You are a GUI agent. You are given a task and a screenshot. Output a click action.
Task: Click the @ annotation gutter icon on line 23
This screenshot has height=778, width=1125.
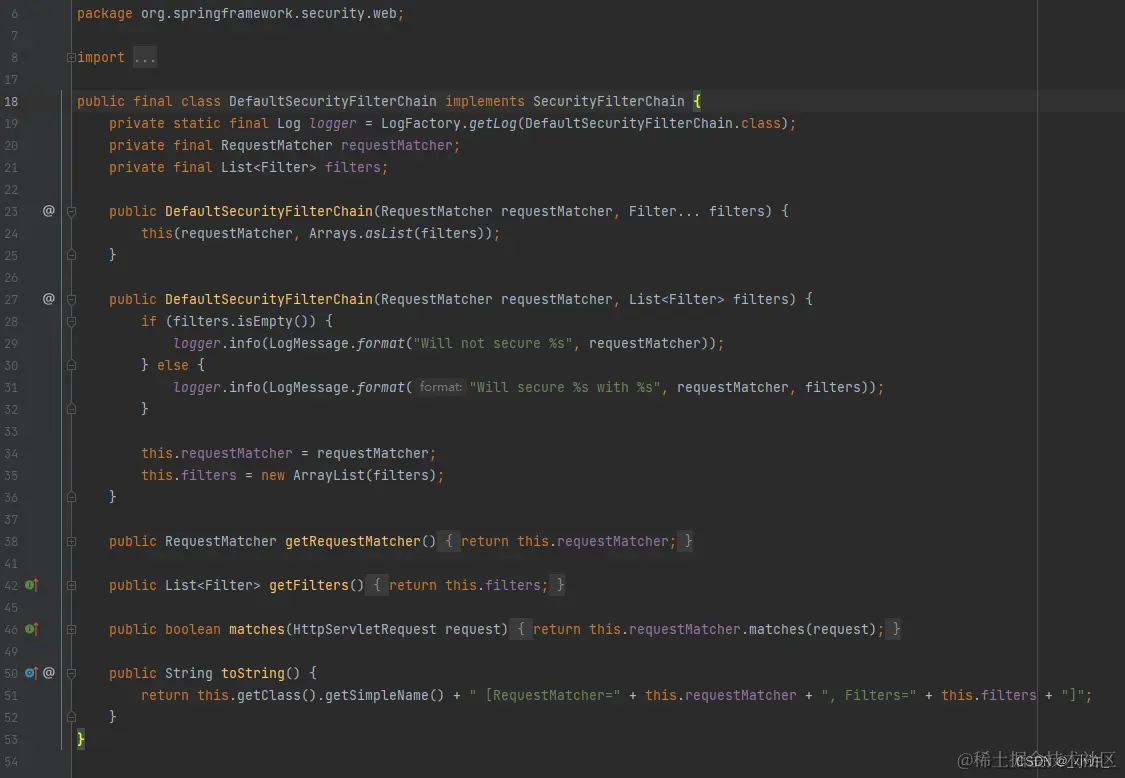click(48, 211)
